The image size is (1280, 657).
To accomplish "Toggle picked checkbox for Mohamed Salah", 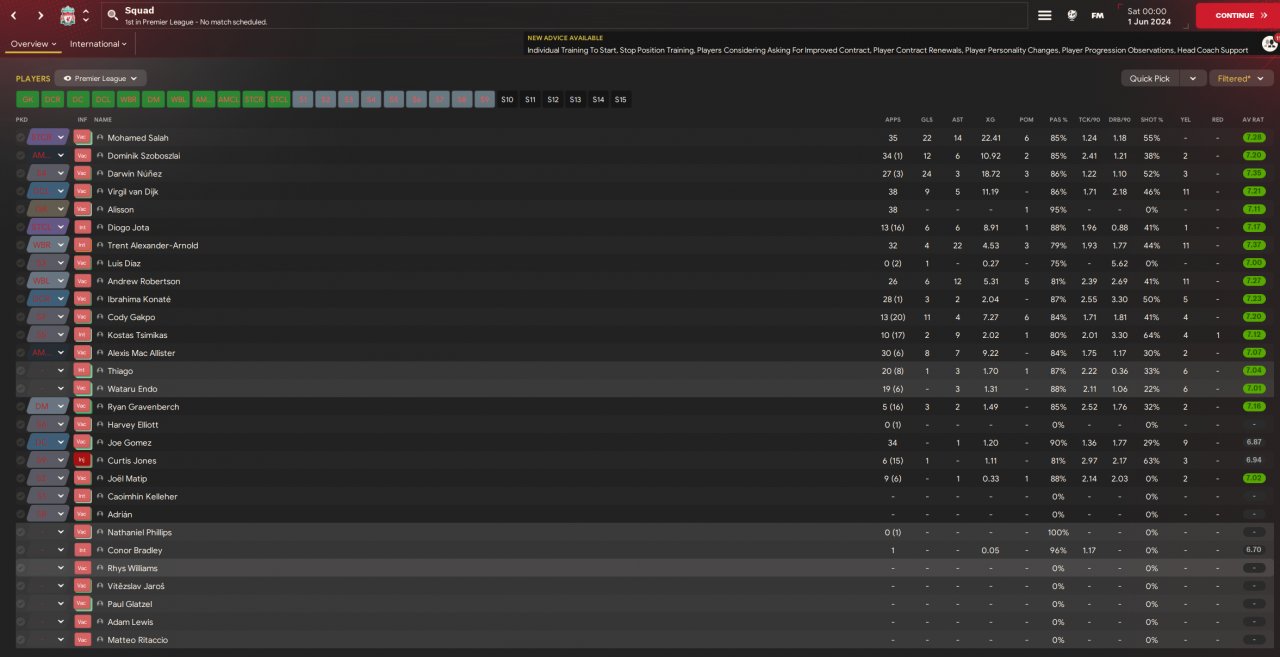I will (x=21, y=138).
